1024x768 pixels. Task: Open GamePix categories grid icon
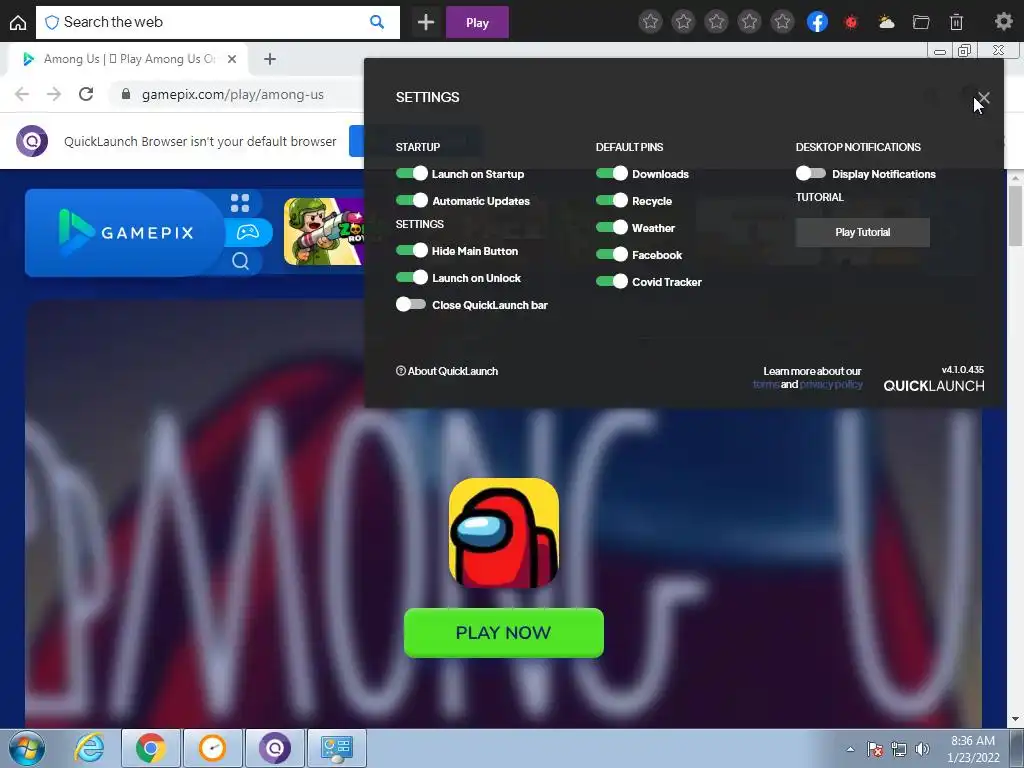[240, 203]
